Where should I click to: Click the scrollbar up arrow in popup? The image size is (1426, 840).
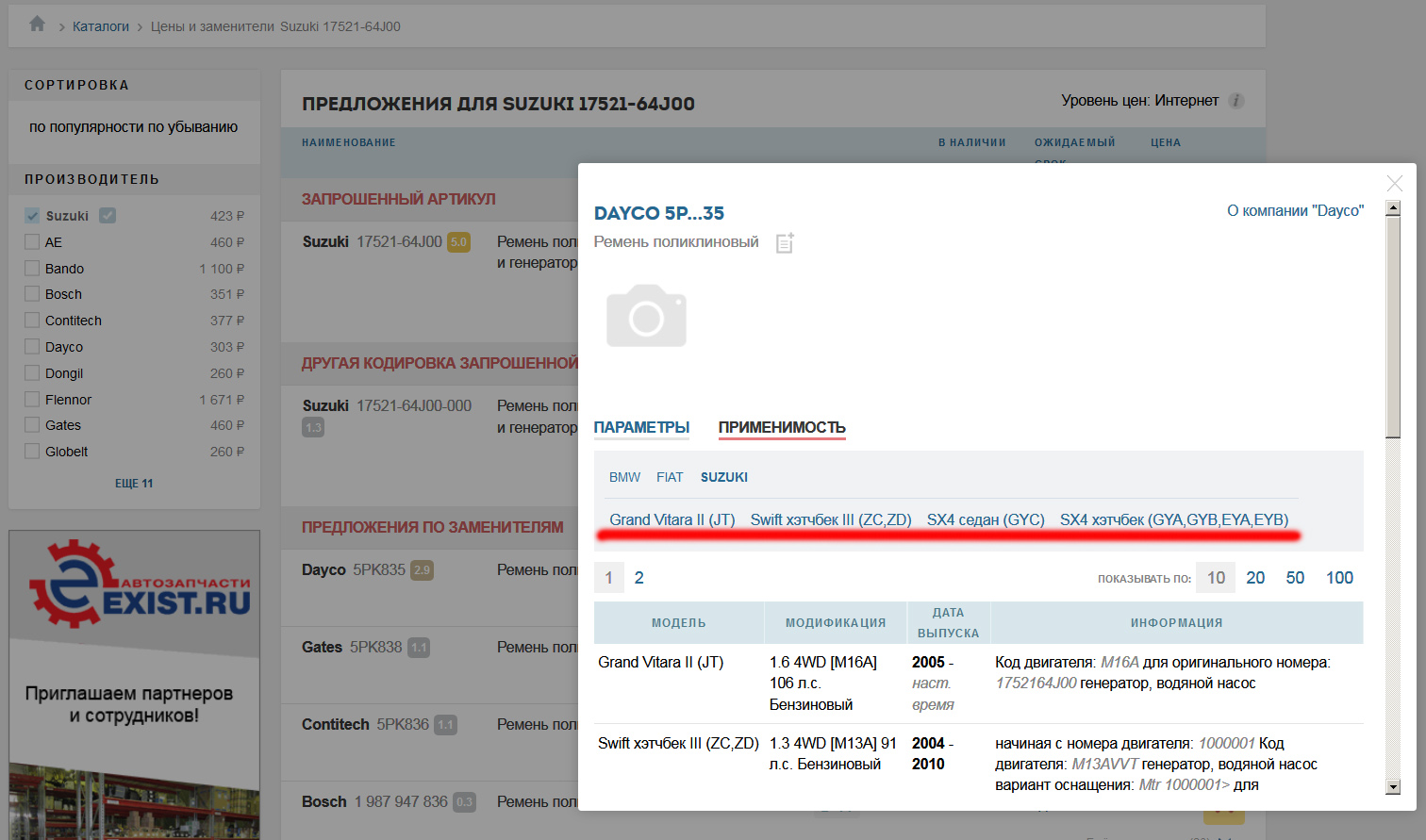(1393, 208)
